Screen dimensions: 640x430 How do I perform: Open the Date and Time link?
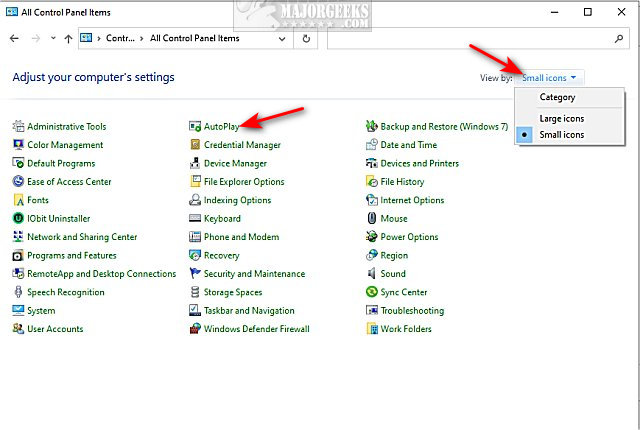409,145
